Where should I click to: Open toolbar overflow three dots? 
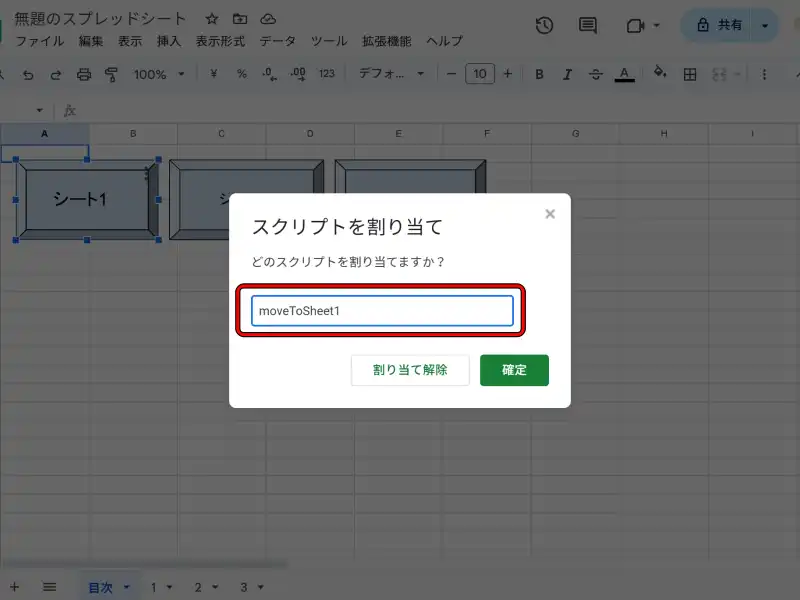click(764, 74)
